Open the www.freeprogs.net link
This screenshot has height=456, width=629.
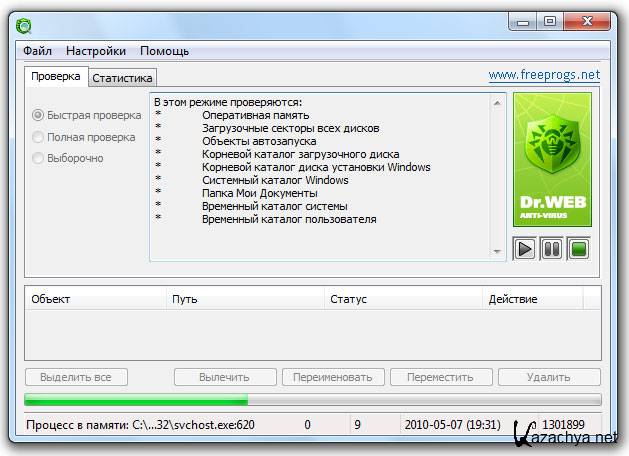click(x=544, y=75)
